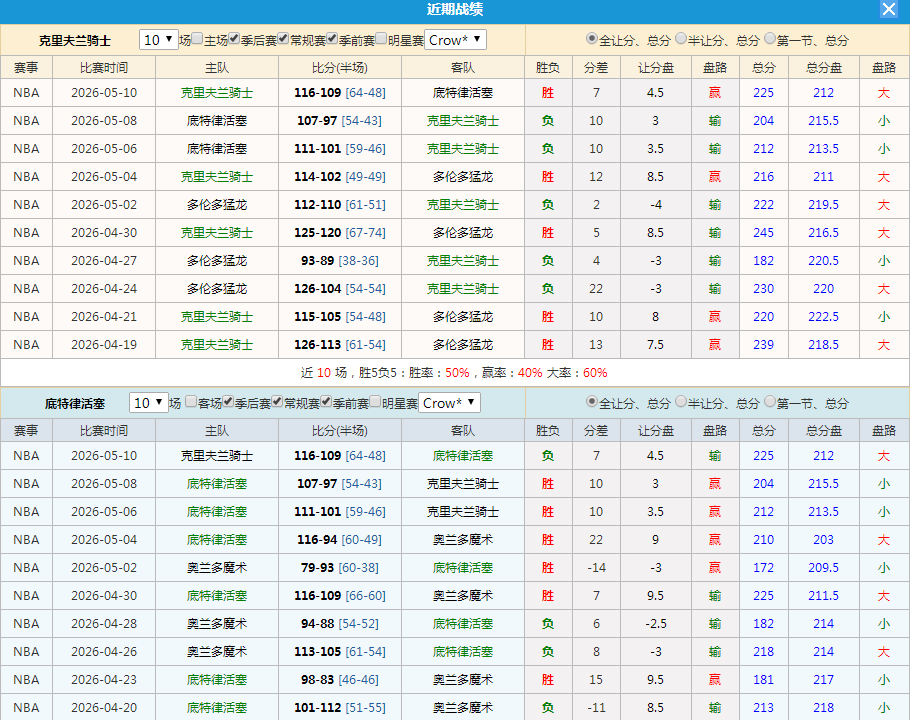
Task: Click home team 底特律活塞 in 2026-04-20 row
Action: (216, 708)
